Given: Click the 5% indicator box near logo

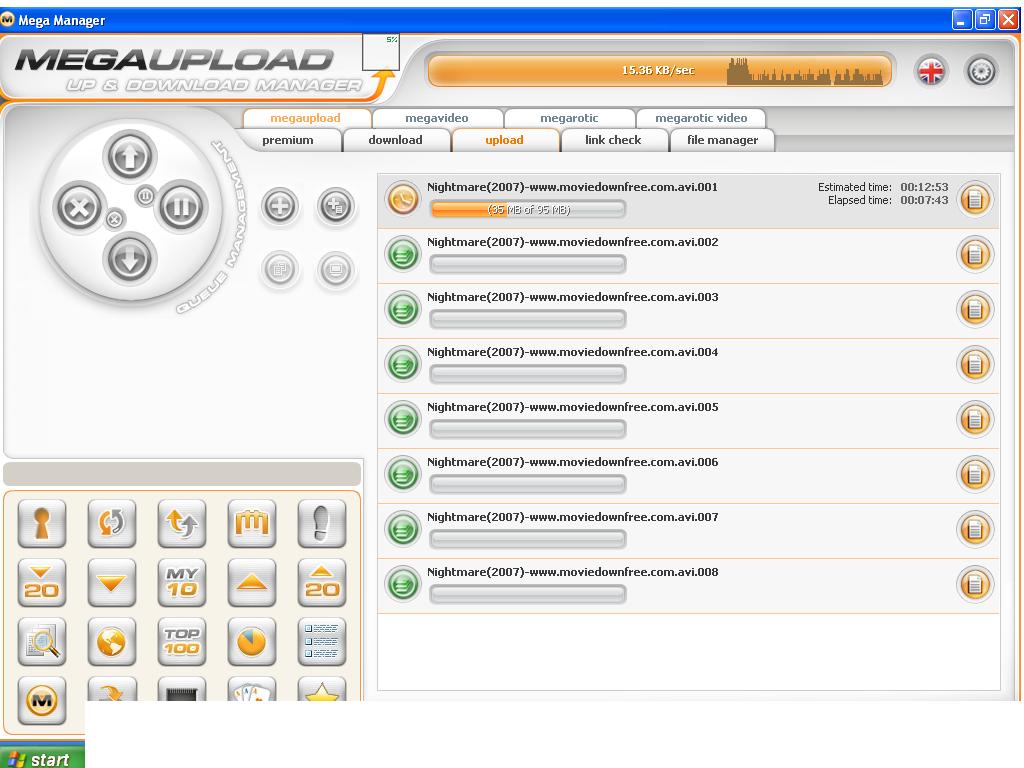Looking at the screenshot, I should pyautogui.click(x=381, y=52).
